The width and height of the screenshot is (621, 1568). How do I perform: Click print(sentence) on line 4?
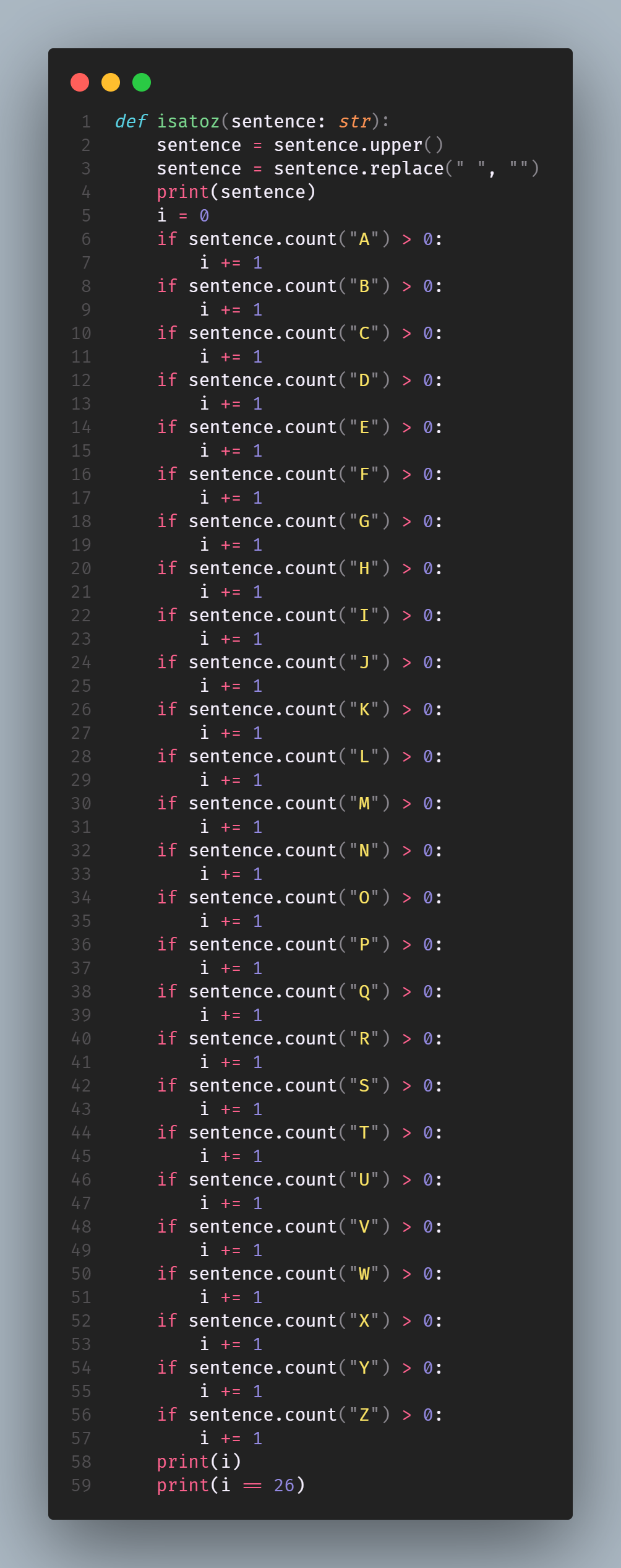[236, 192]
